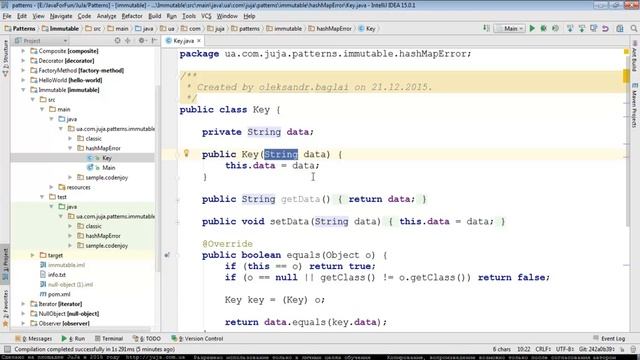Click the Make Project icon beside run configuration

tap(487, 29)
